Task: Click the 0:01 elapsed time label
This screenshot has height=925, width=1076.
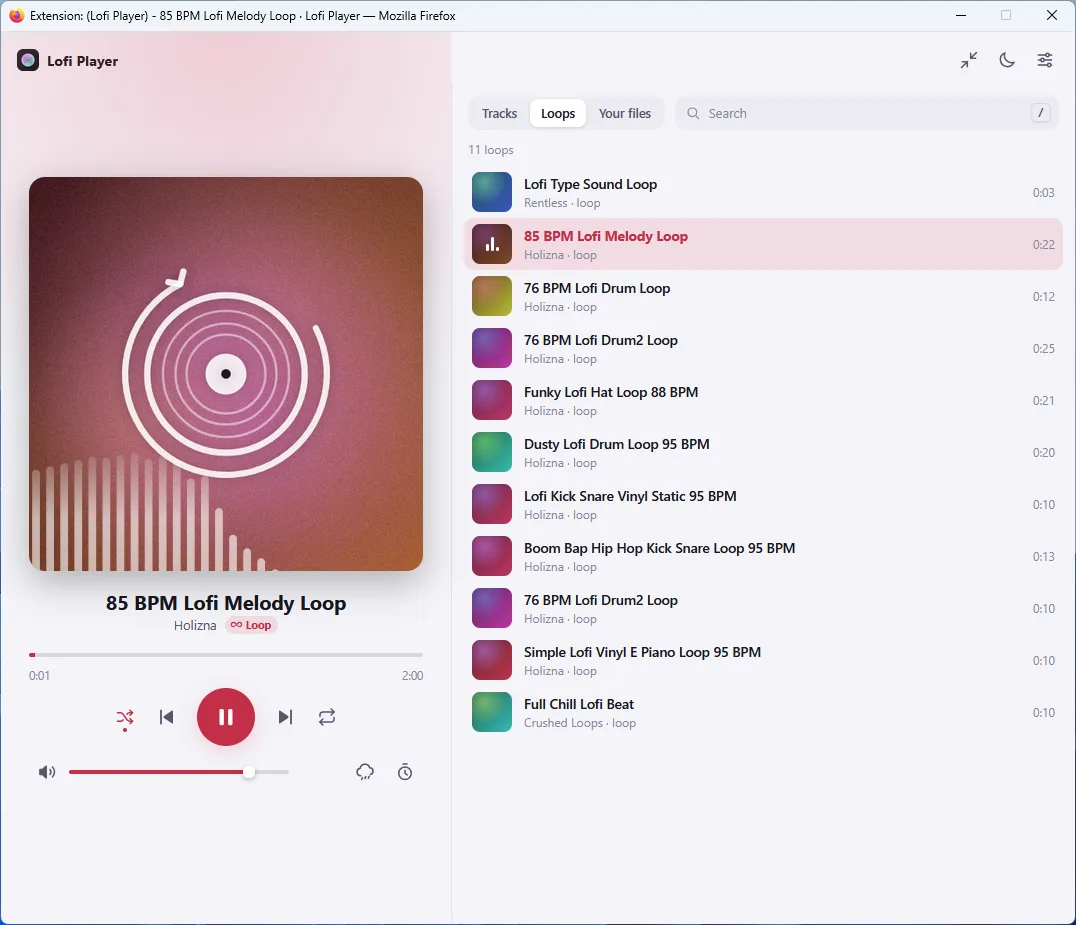Action: pyautogui.click(x=39, y=676)
